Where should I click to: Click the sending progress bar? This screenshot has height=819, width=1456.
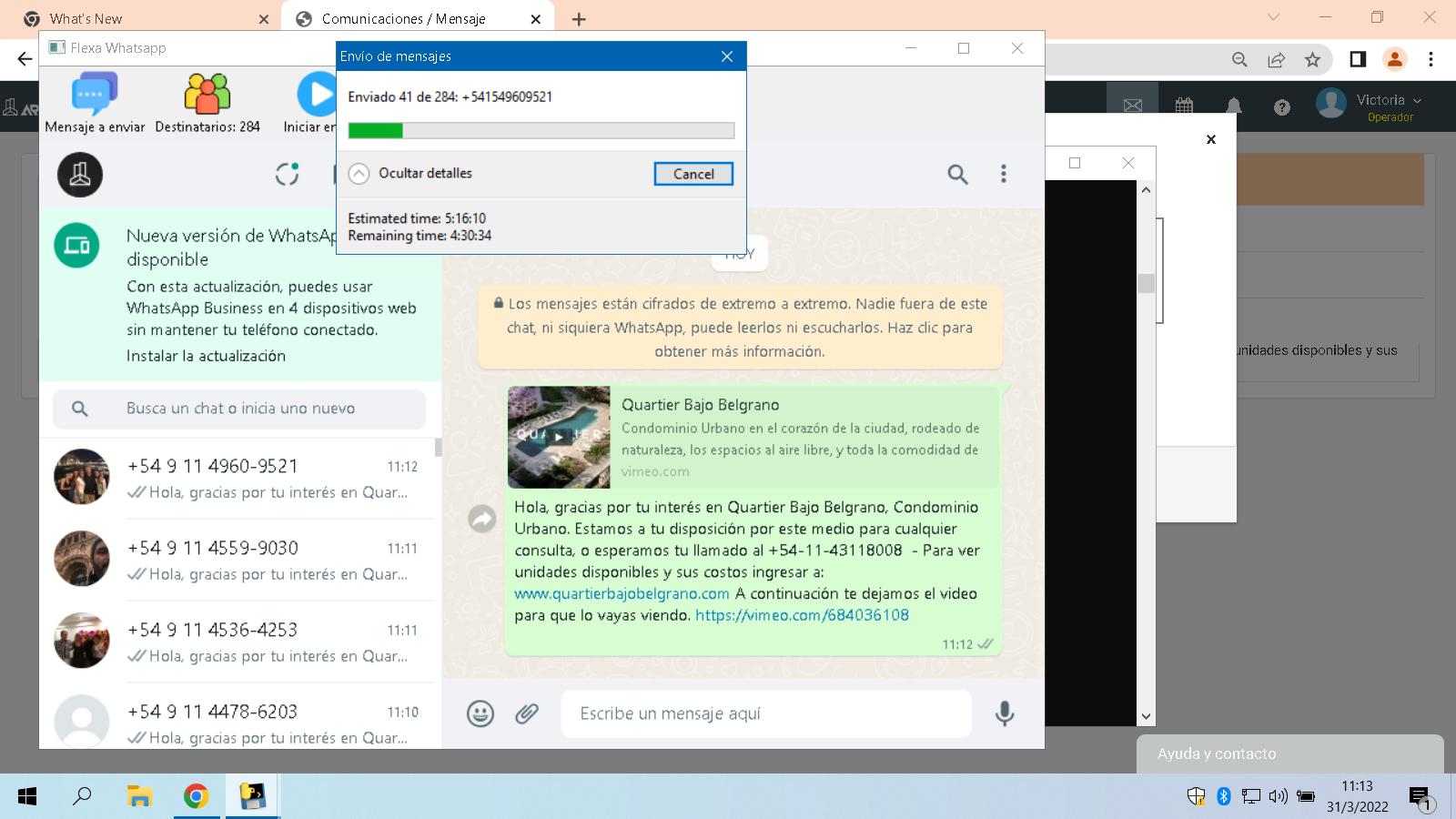point(541,131)
